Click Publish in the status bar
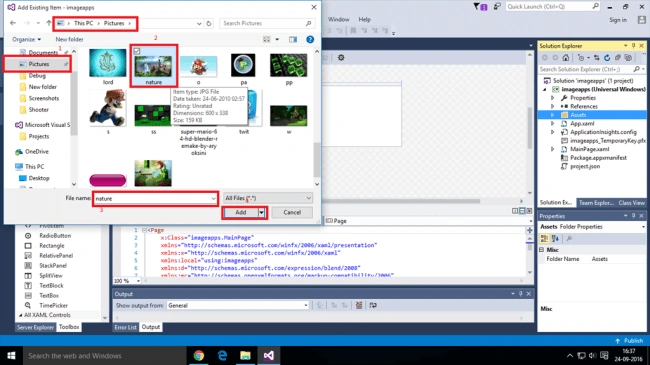The image size is (650, 365). click(x=629, y=341)
